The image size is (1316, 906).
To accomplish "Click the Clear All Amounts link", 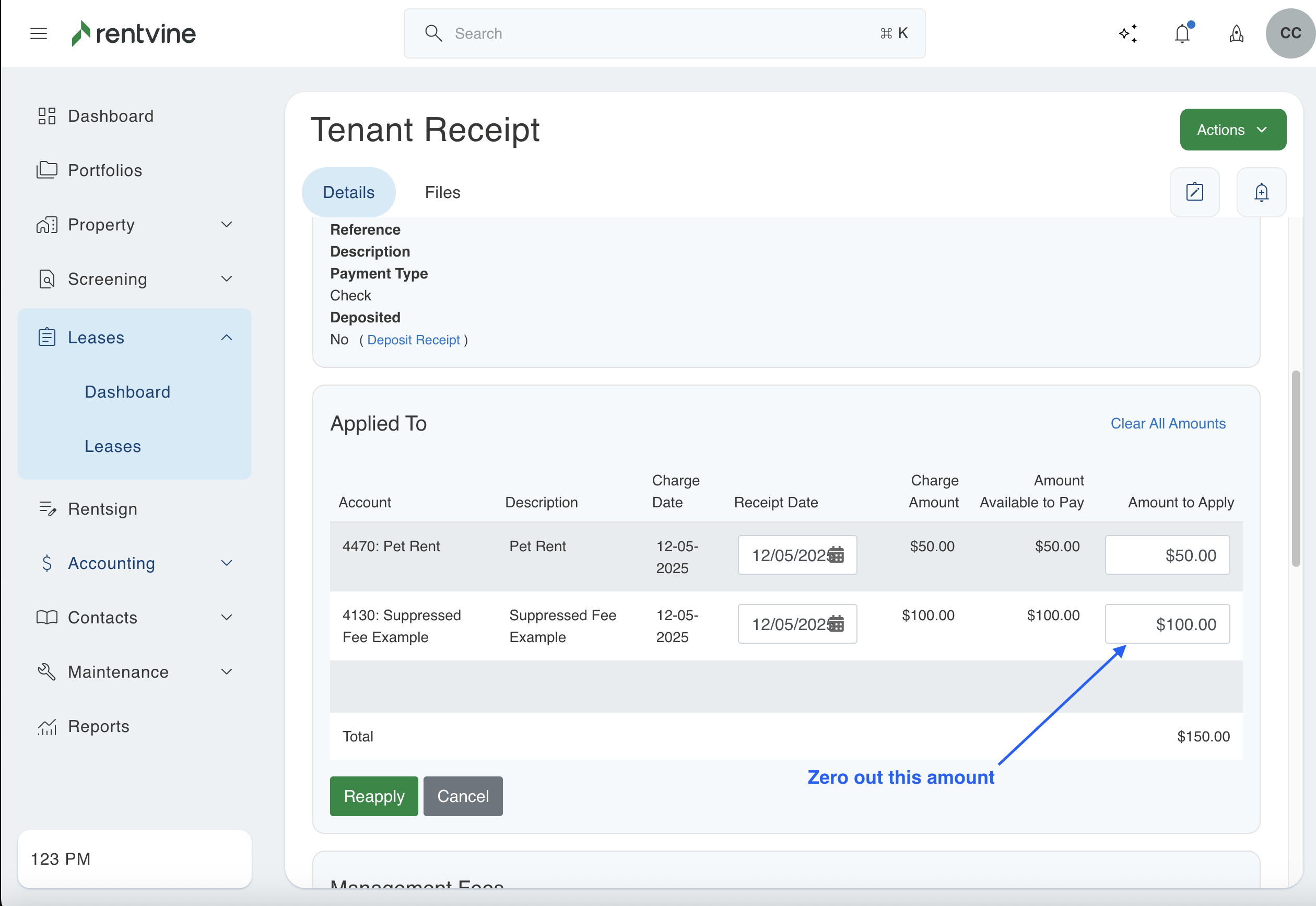I will 1167,424.
